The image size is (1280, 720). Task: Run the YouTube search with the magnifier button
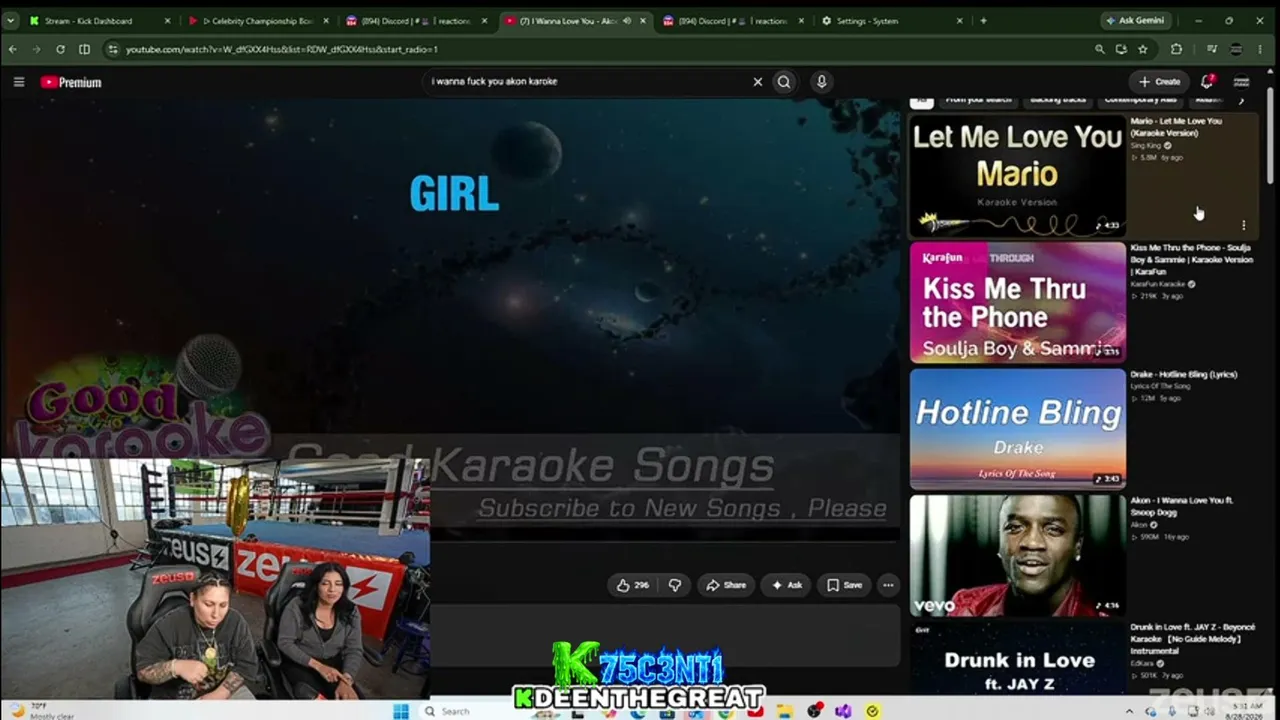point(784,82)
